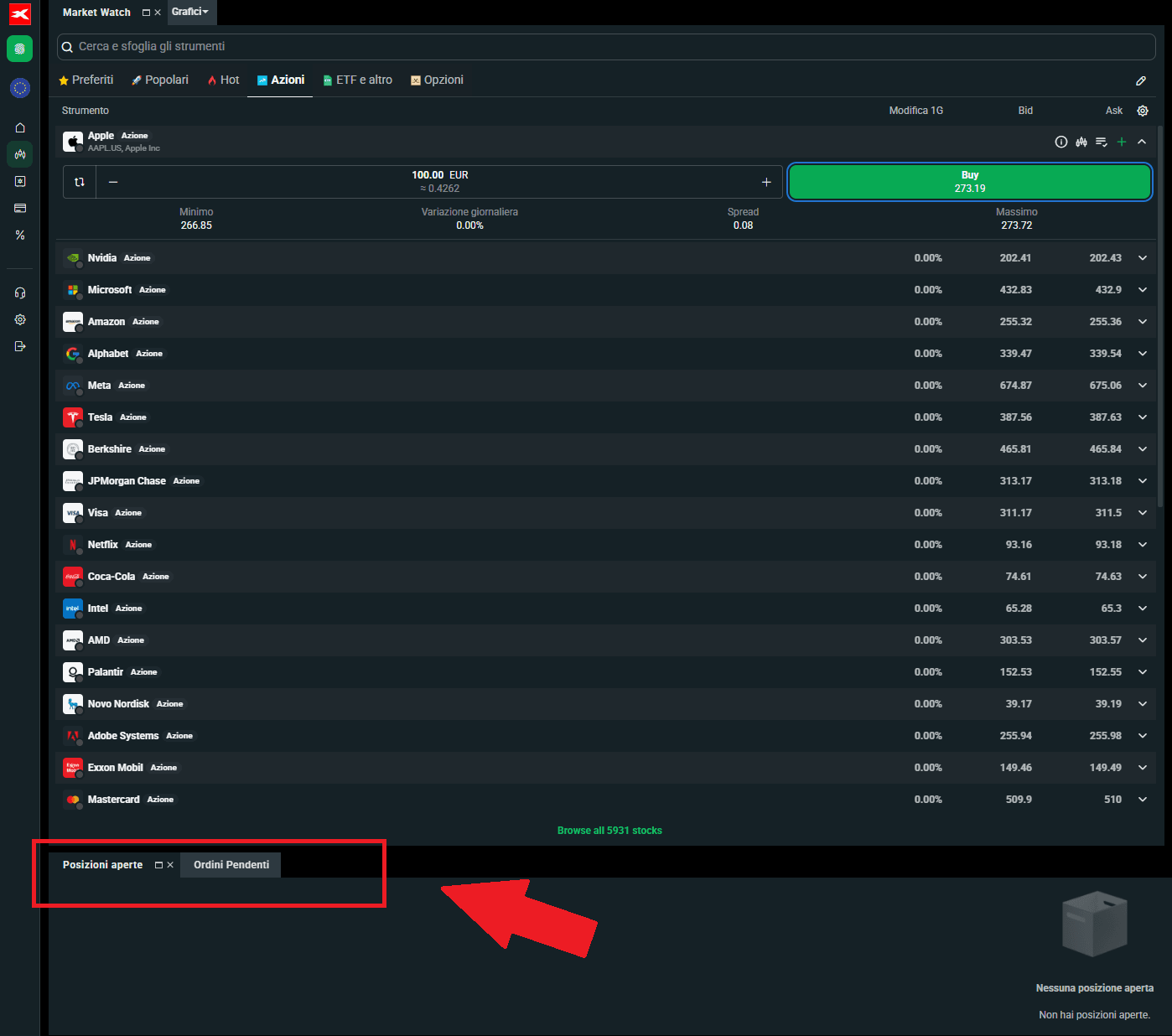
Task: Click the 100.00 EUR amount field
Action: click(x=440, y=182)
